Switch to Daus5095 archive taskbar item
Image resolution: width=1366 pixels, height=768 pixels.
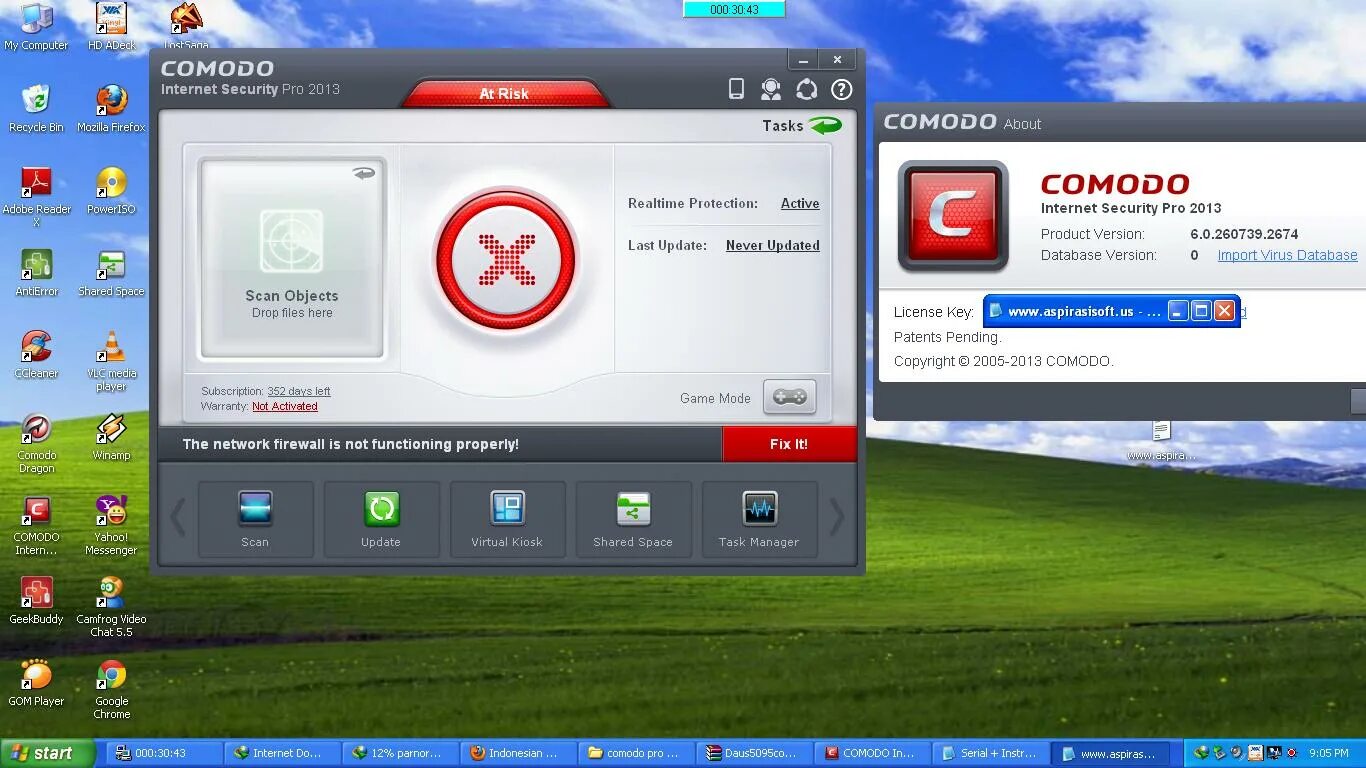pos(754,753)
